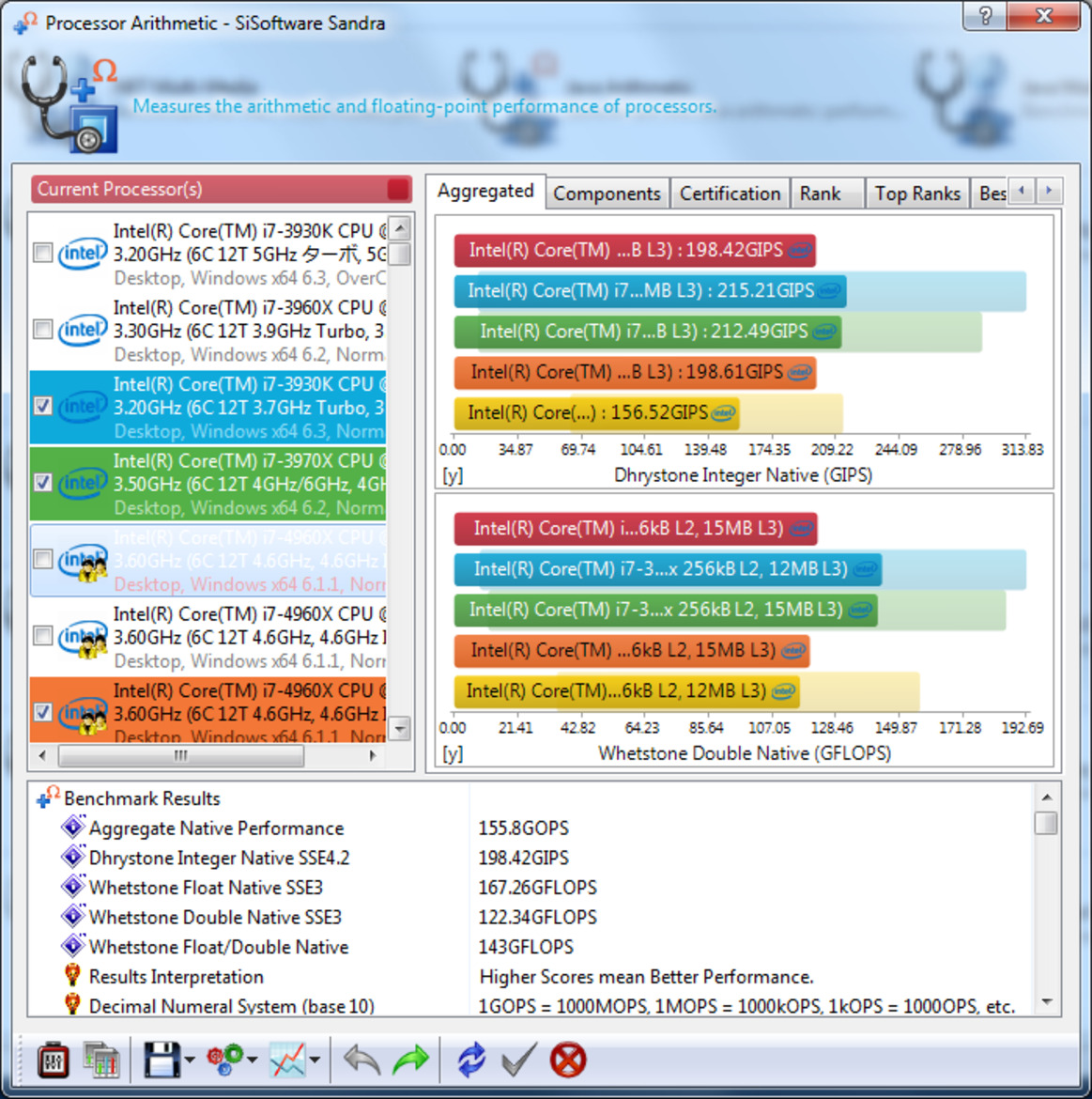Click the Results Interpretation lightbulb icon

pos(72,975)
